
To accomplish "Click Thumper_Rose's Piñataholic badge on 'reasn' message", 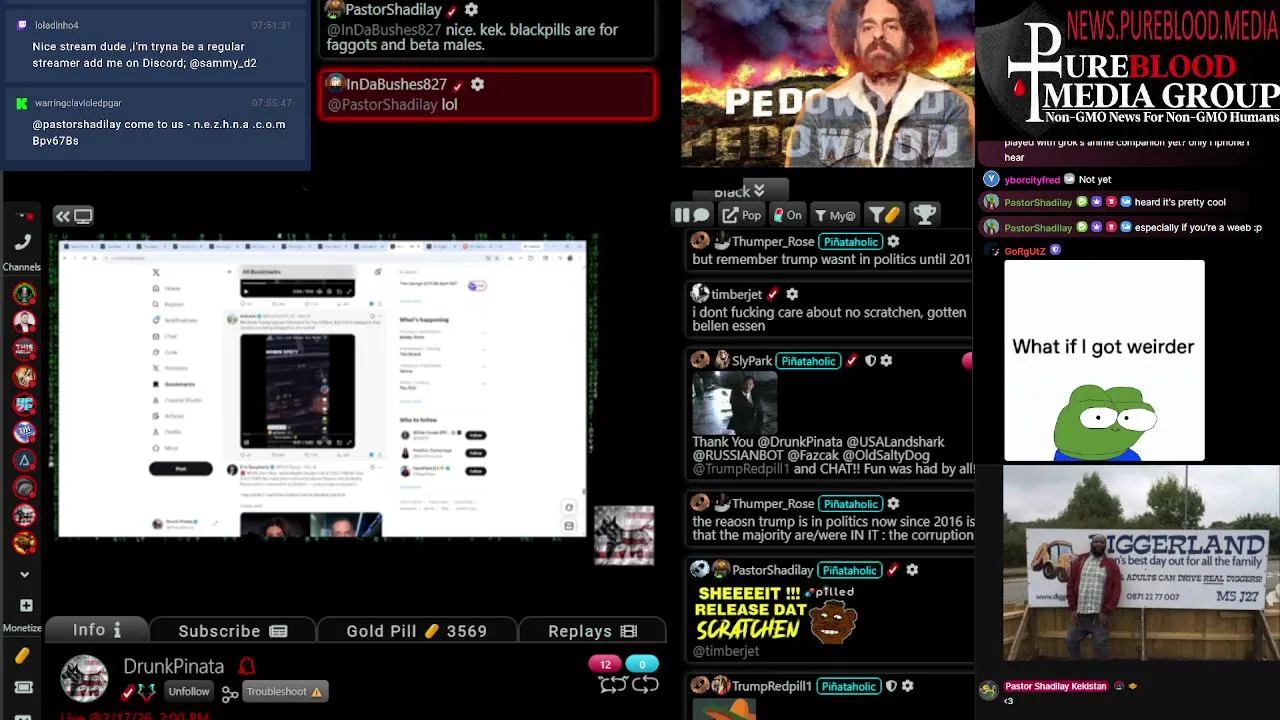I will tap(850, 504).
